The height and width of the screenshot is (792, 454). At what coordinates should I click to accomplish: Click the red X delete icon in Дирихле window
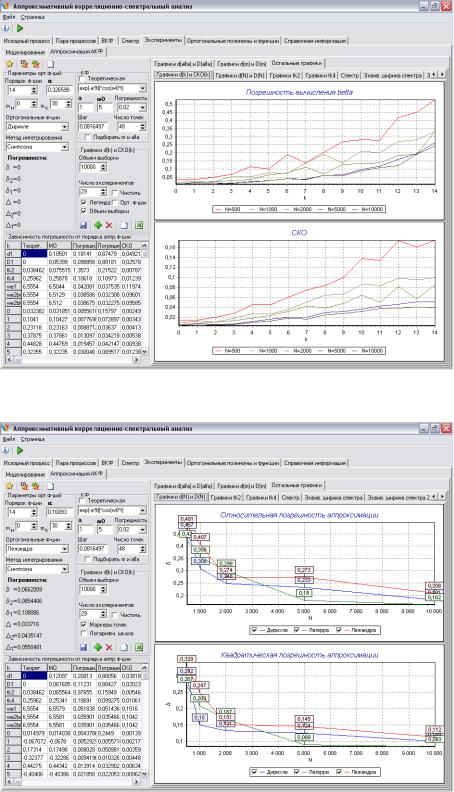coord(109,225)
